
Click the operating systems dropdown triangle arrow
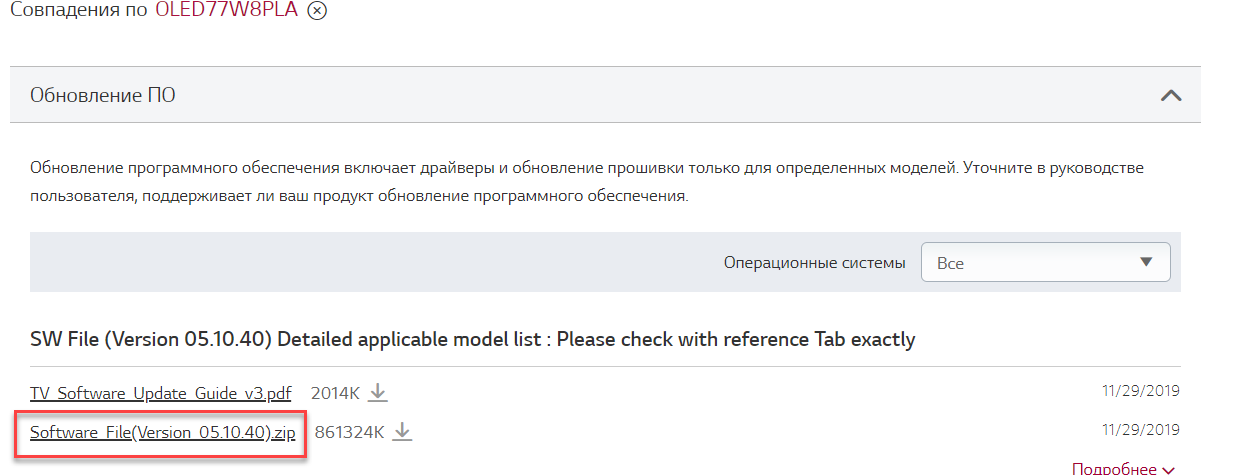(1146, 262)
